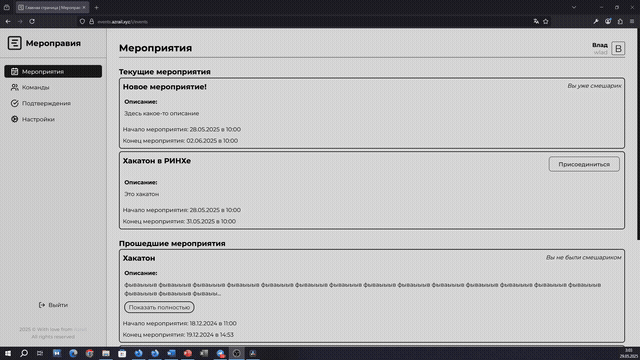Click the username Влад in the header
Image resolution: width=640 pixels, height=360 pixels.
pos(600,45)
